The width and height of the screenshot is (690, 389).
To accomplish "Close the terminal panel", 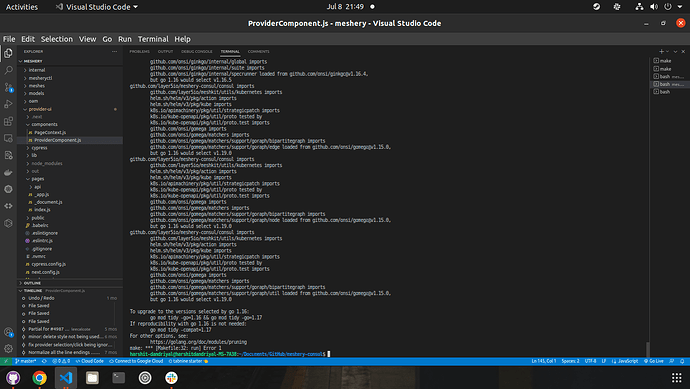I will pyautogui.click(x=683, y=51).
